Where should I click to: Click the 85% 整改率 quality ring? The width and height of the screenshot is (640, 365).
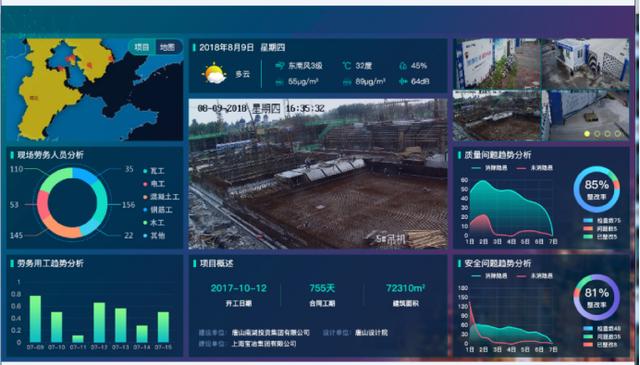point(596,189)
